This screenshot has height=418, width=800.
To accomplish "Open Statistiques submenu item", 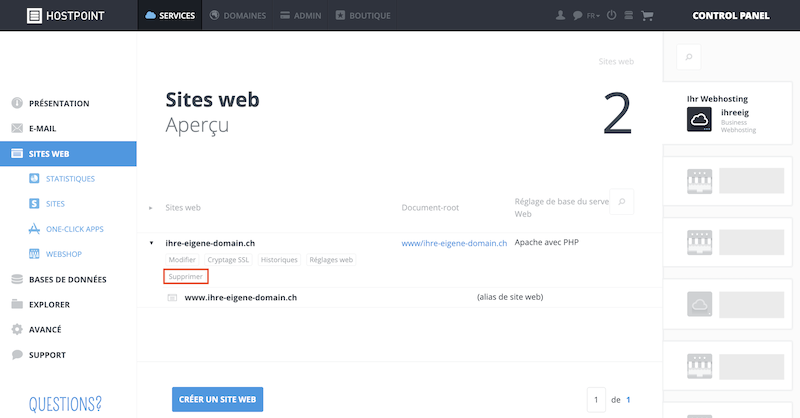I will [x=70, y=179].
